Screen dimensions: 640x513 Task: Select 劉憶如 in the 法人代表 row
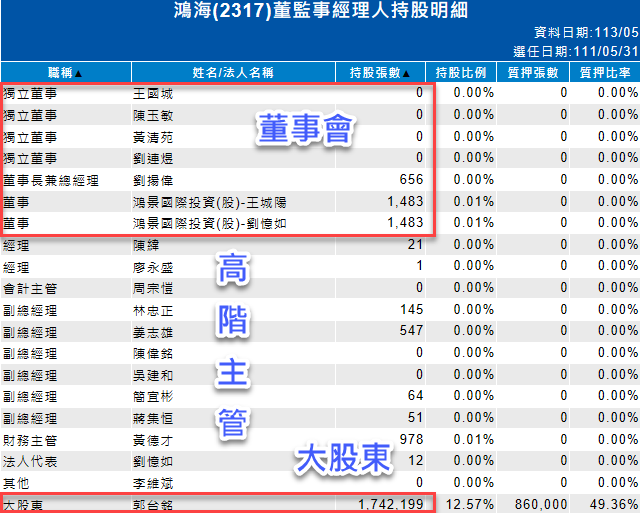[x=153, y=462]
